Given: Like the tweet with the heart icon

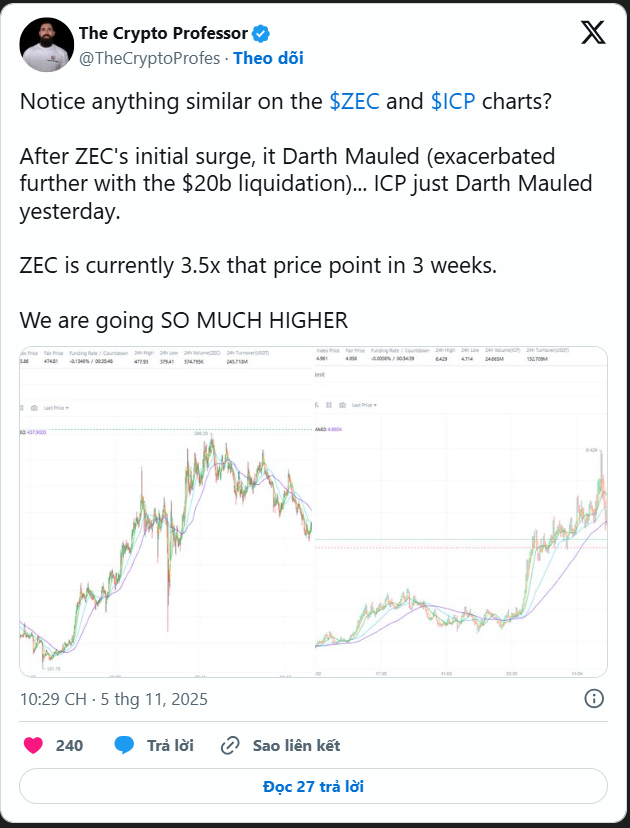Looking at the screenshot, I should point(34,745).
